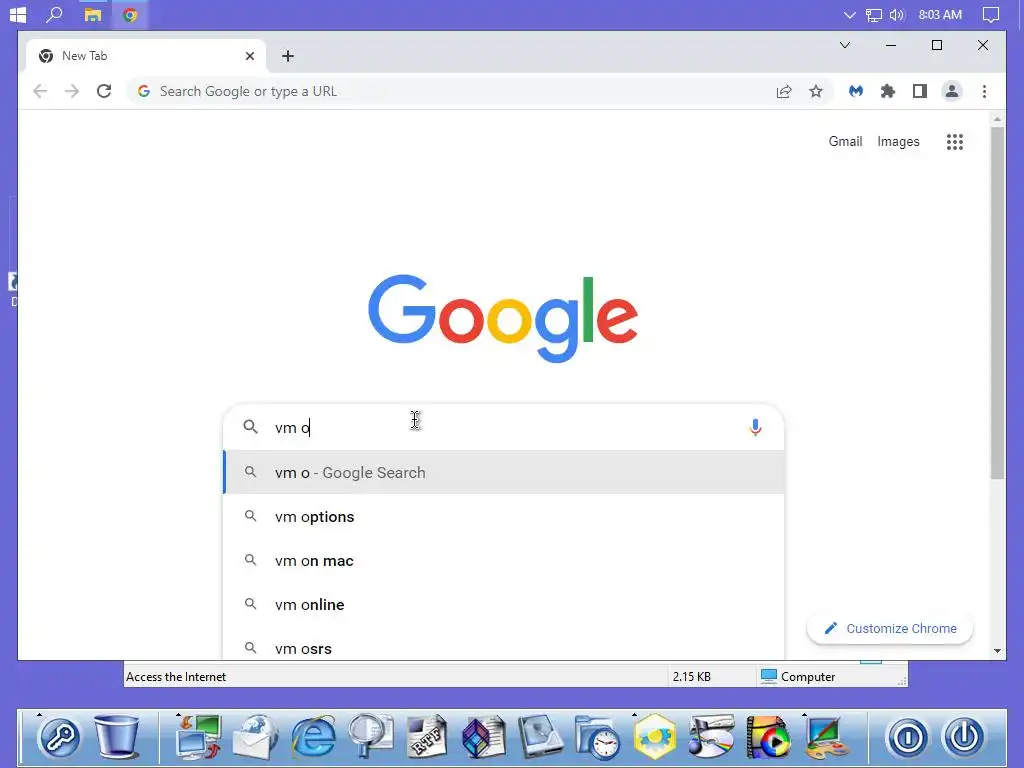Open the Malwarebytes extension icon
Viewport: 1024px width, 768px height.
856,91
